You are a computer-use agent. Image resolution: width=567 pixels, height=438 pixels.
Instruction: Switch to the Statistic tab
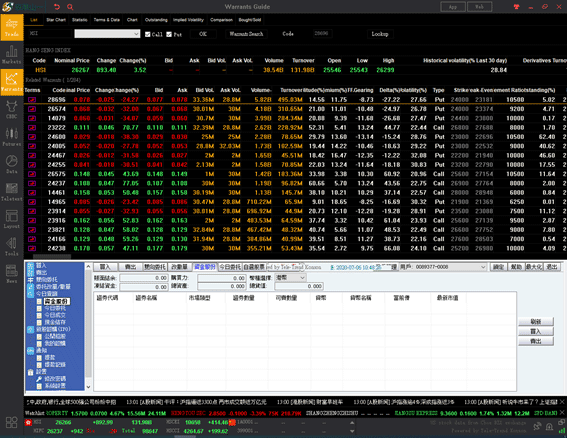80,20
